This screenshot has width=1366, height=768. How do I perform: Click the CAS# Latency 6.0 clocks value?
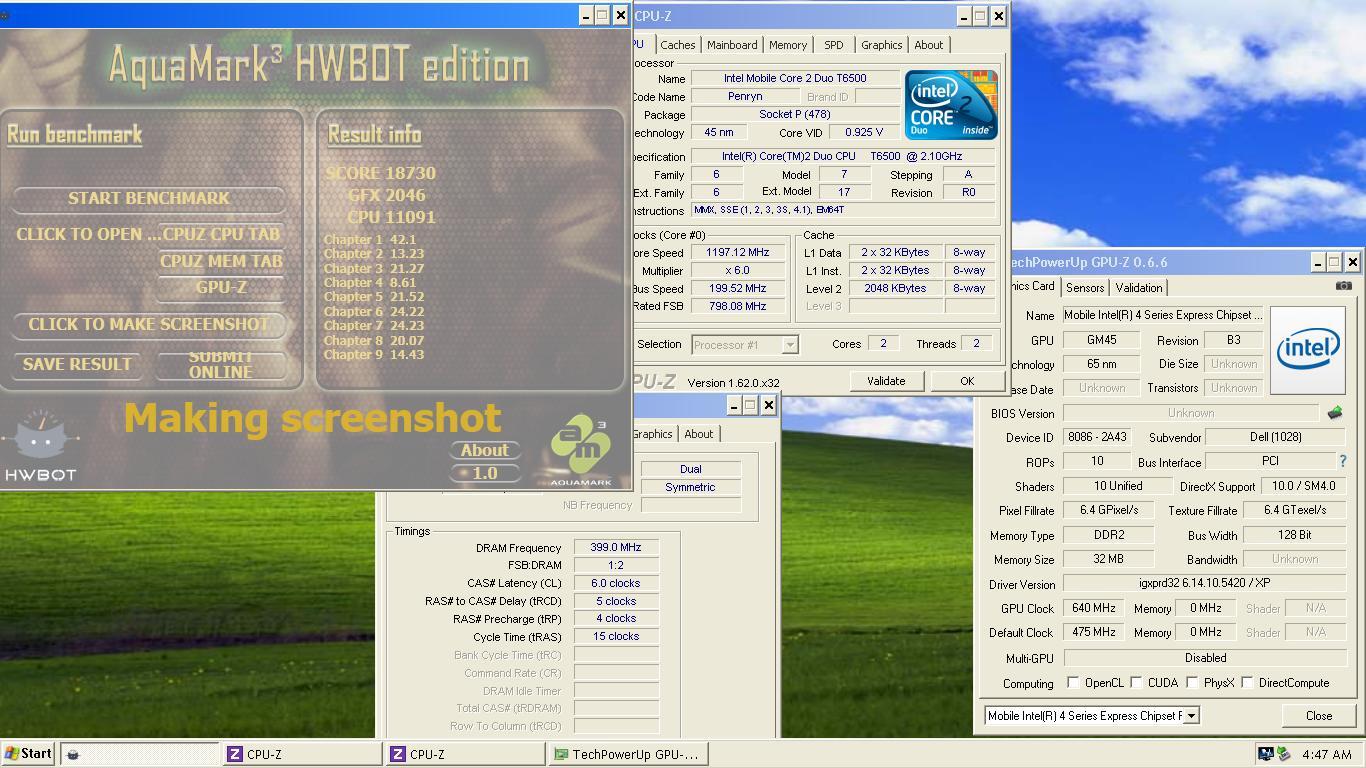(616, 584)
